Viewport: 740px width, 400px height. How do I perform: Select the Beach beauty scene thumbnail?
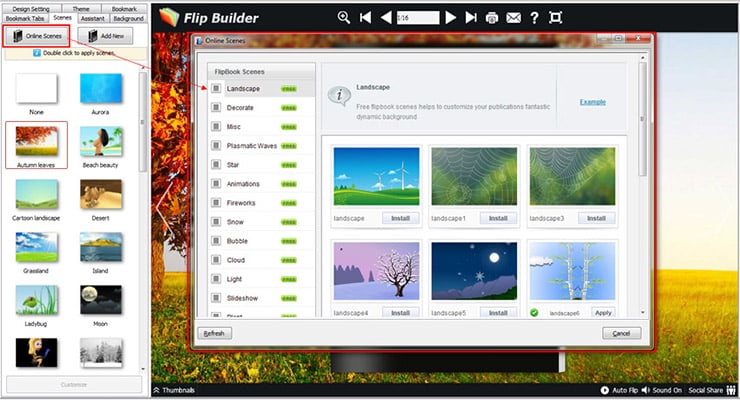(x=101, y=145)
